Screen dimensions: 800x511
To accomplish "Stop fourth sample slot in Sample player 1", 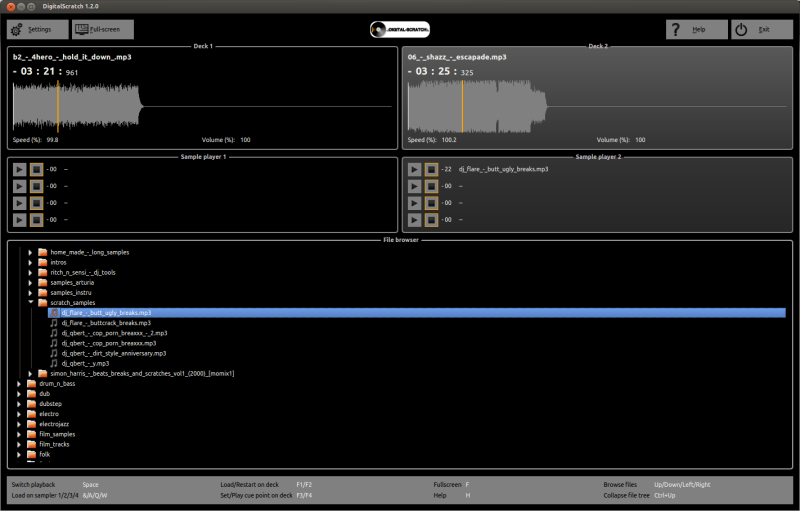I will coord(36,220).
